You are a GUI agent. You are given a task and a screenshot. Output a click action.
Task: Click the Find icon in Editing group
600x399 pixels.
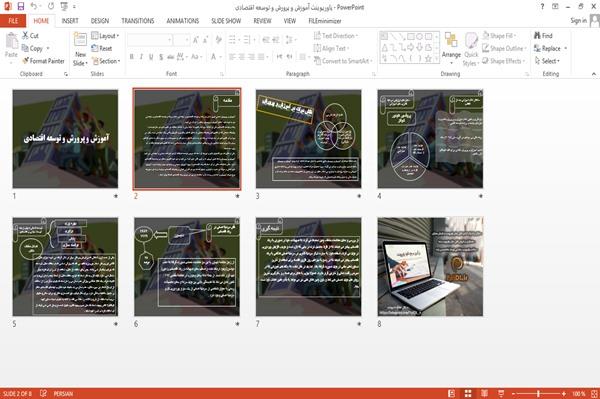(537, 35)
